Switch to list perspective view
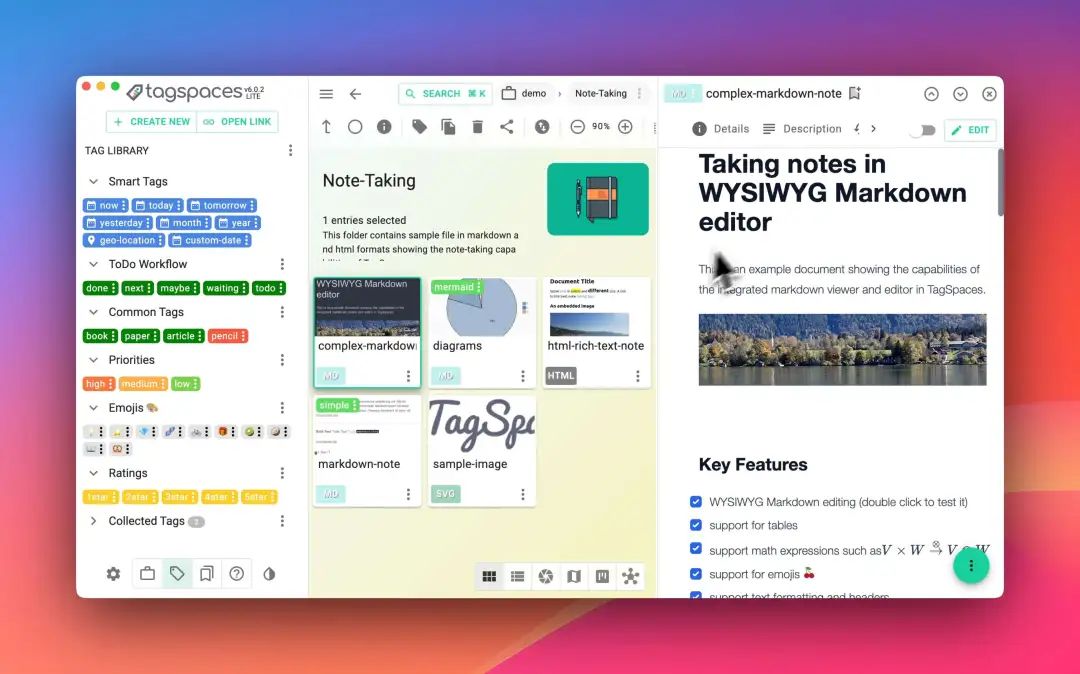1080x674 pixels. click(x=517, y=576)
